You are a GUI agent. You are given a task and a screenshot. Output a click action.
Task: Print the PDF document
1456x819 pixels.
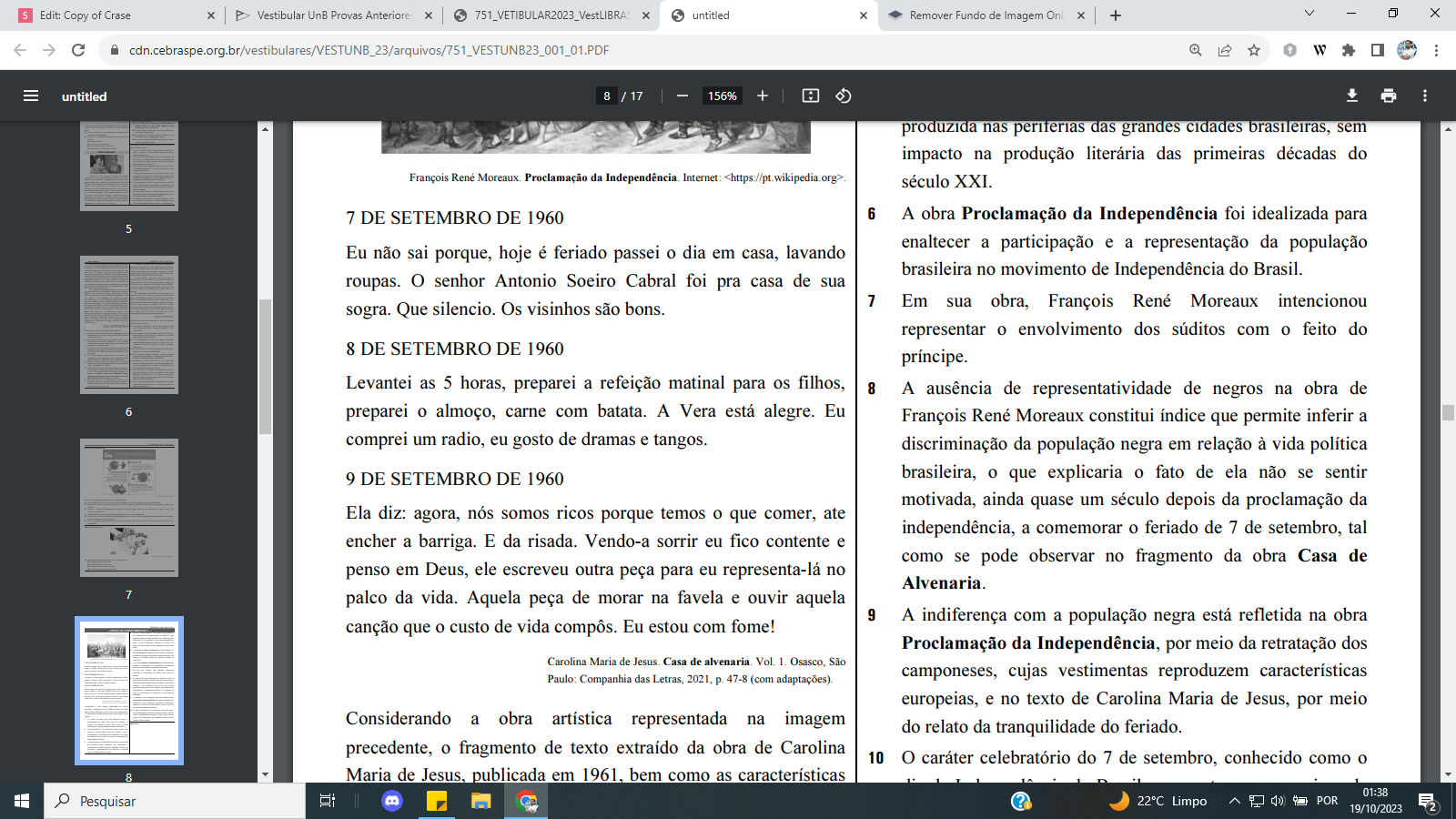1389,96
